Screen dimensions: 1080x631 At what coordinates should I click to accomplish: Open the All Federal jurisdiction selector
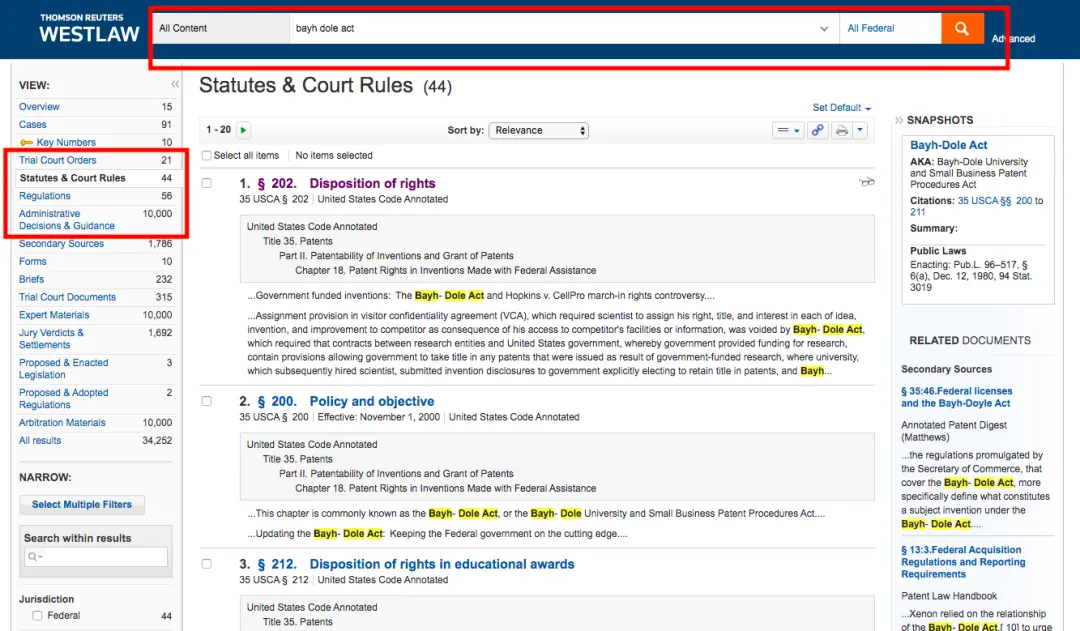pyautogui.click(x=890, y=28)
